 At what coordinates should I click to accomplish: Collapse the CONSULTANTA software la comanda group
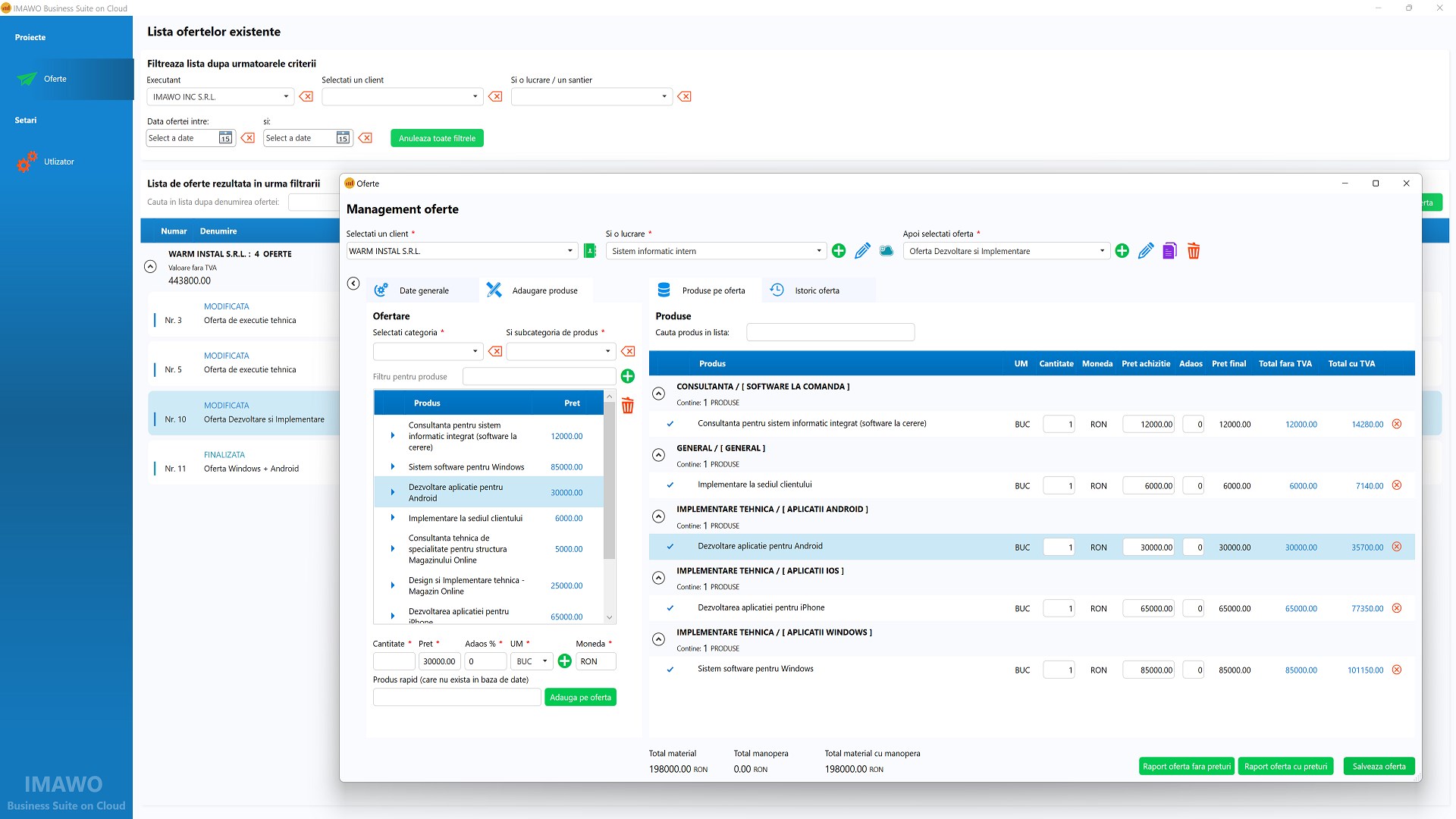[x=659, y=394]
